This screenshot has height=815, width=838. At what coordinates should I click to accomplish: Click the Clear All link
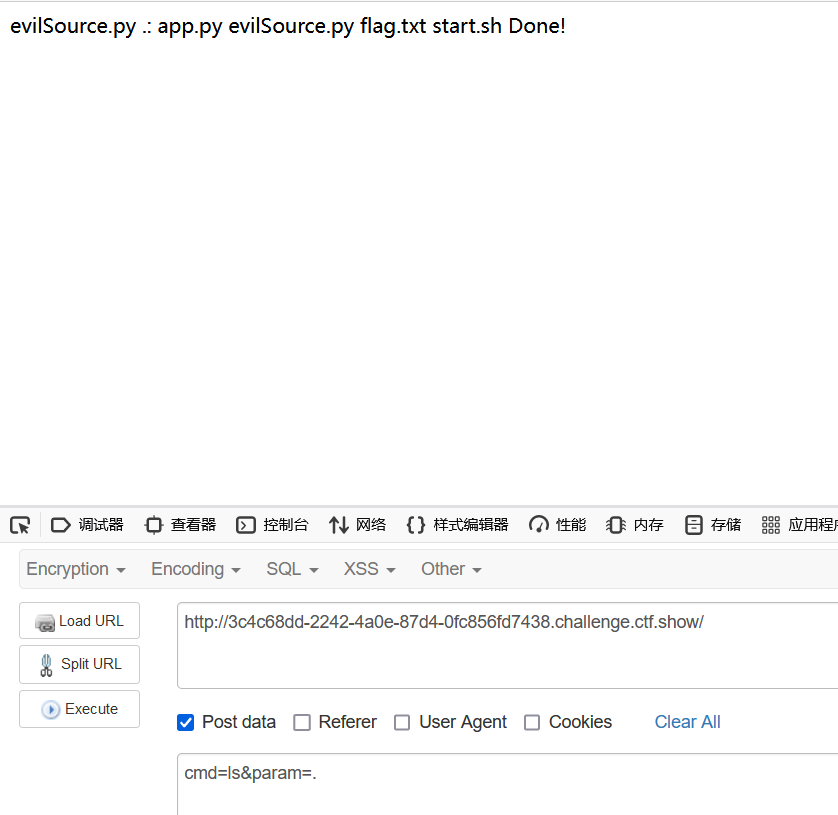click(687, 722)
